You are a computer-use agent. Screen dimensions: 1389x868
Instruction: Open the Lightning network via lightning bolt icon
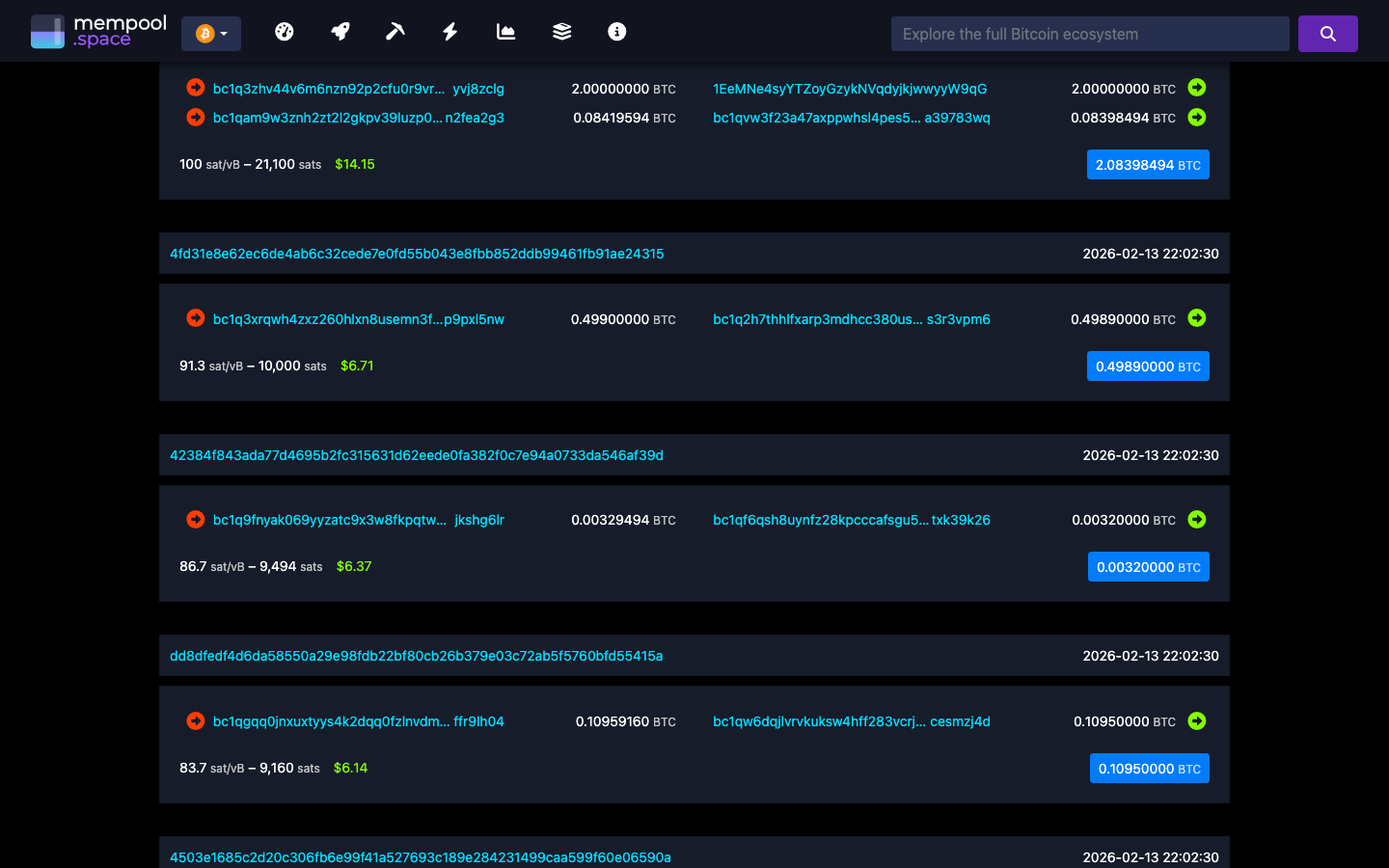pos(449,31)
